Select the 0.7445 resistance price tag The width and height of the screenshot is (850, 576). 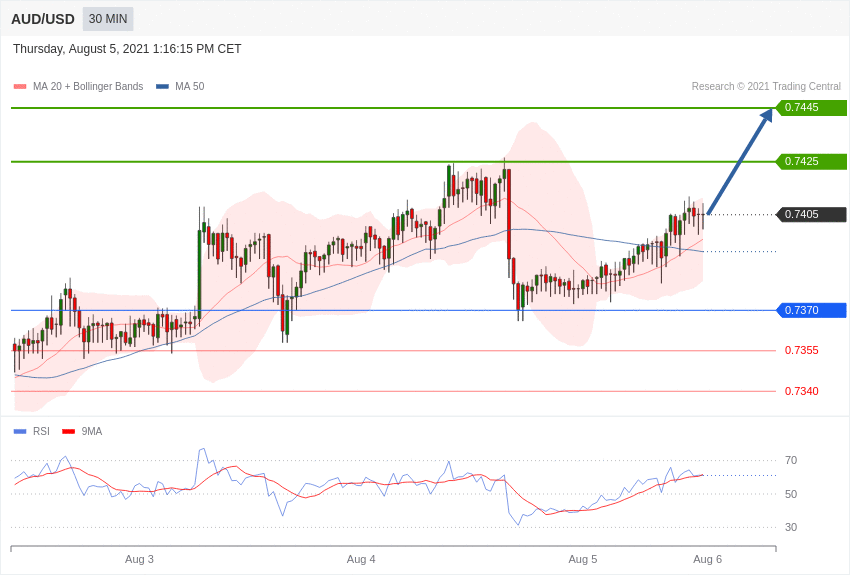click(x=812, y=107)
